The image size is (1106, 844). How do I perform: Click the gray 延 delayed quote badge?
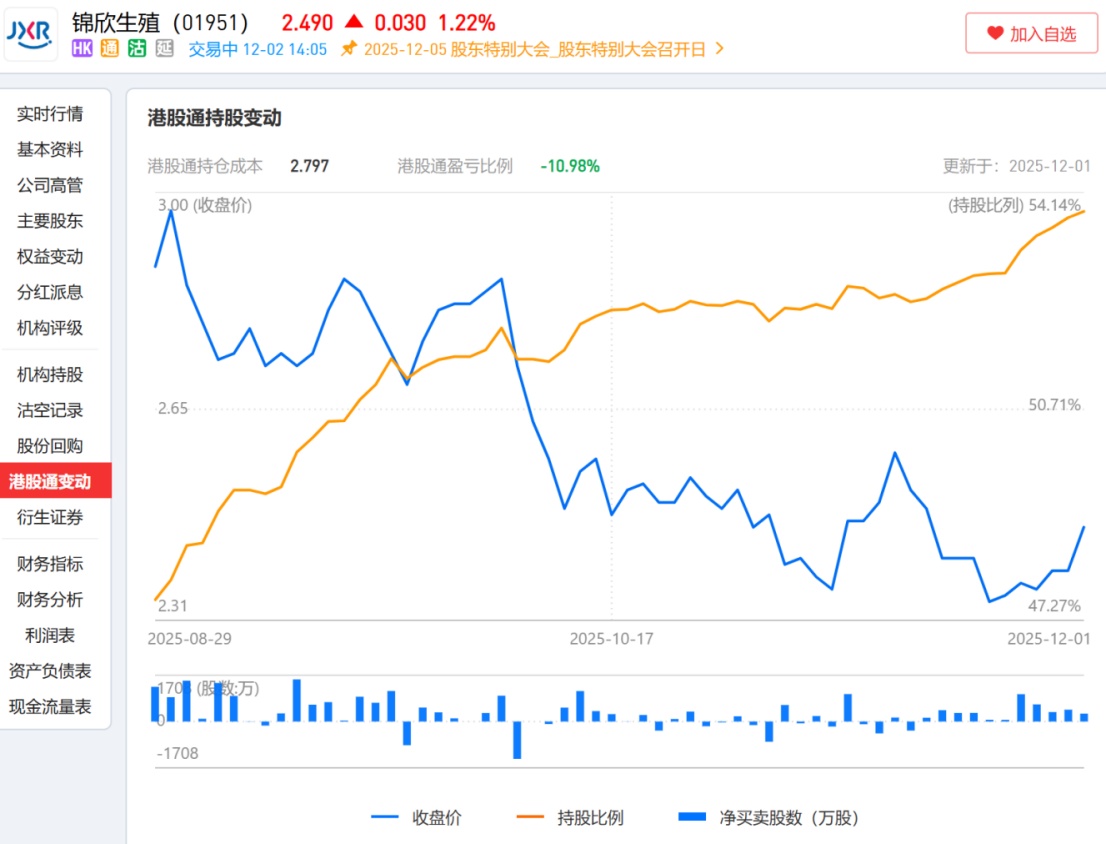coord(164,48)
